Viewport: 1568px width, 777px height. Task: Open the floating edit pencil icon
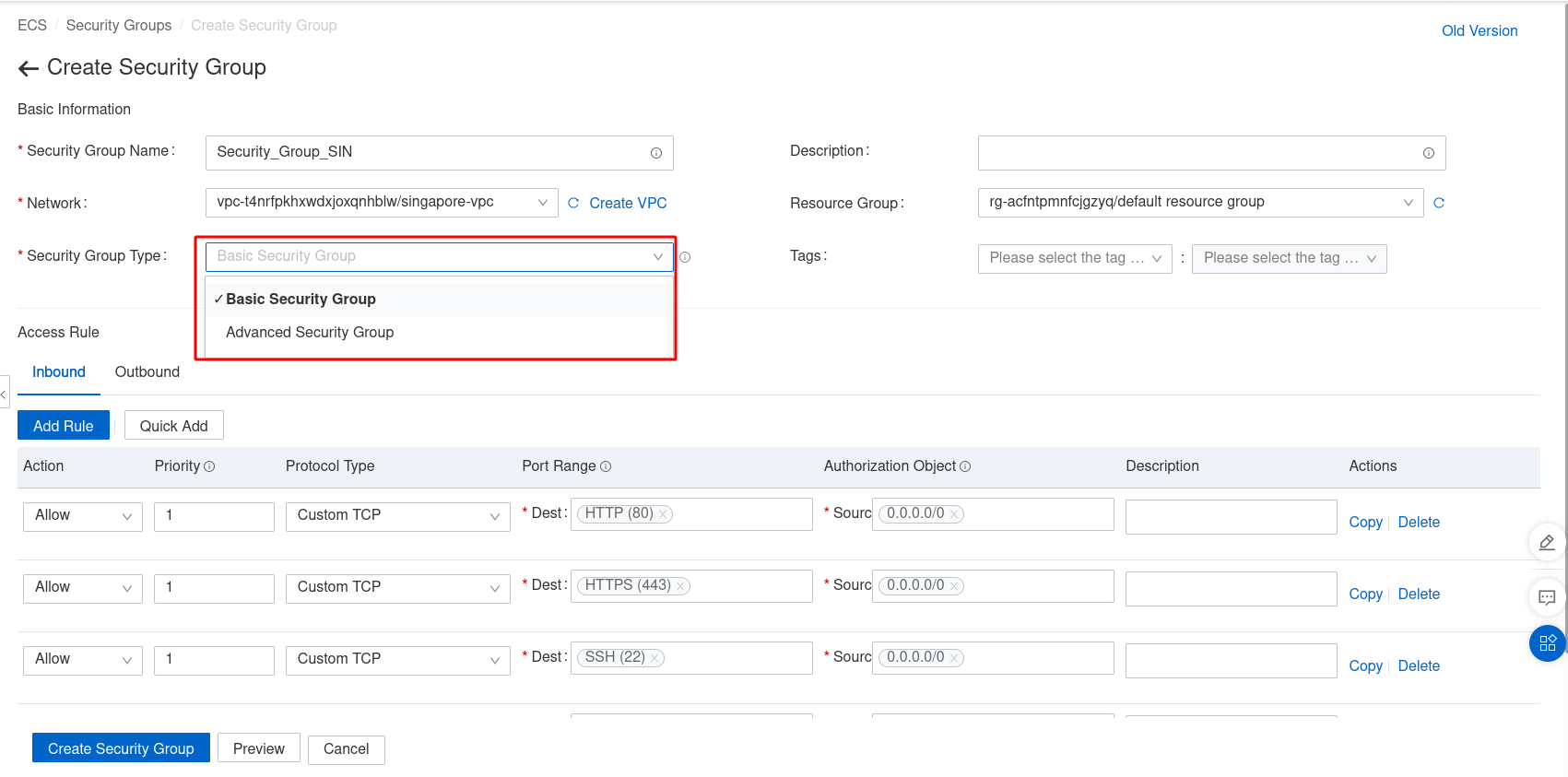point(1547,542)
